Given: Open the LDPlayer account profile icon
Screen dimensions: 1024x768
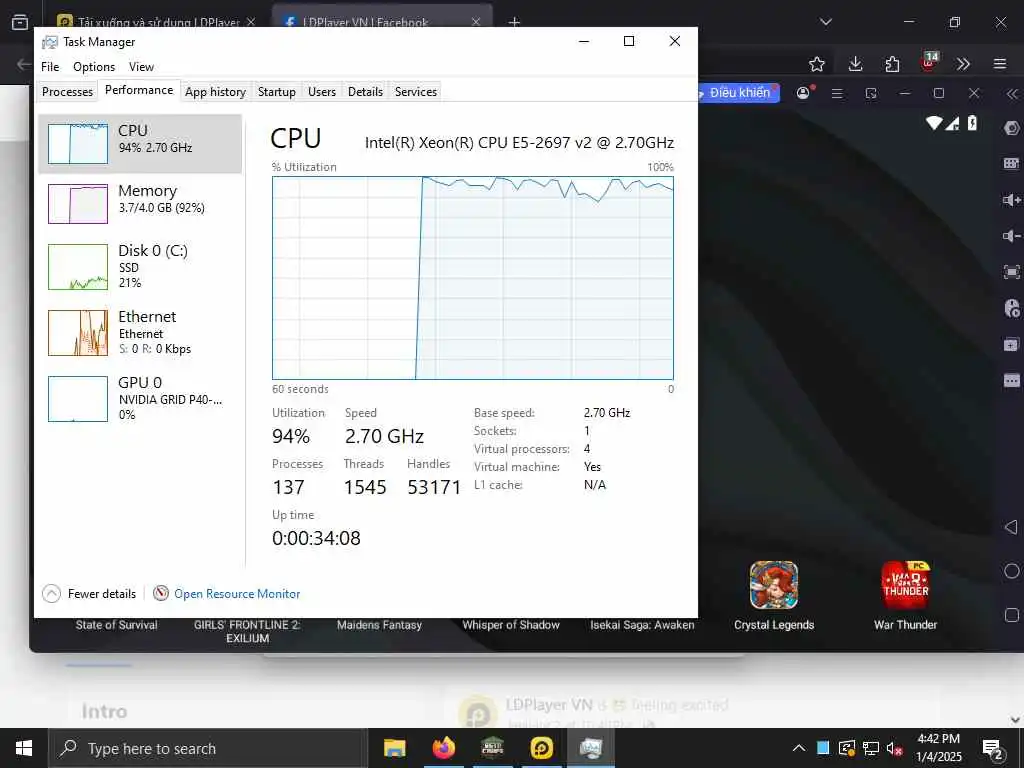Looking at the screenshot, I should click(x=804, y=93).
